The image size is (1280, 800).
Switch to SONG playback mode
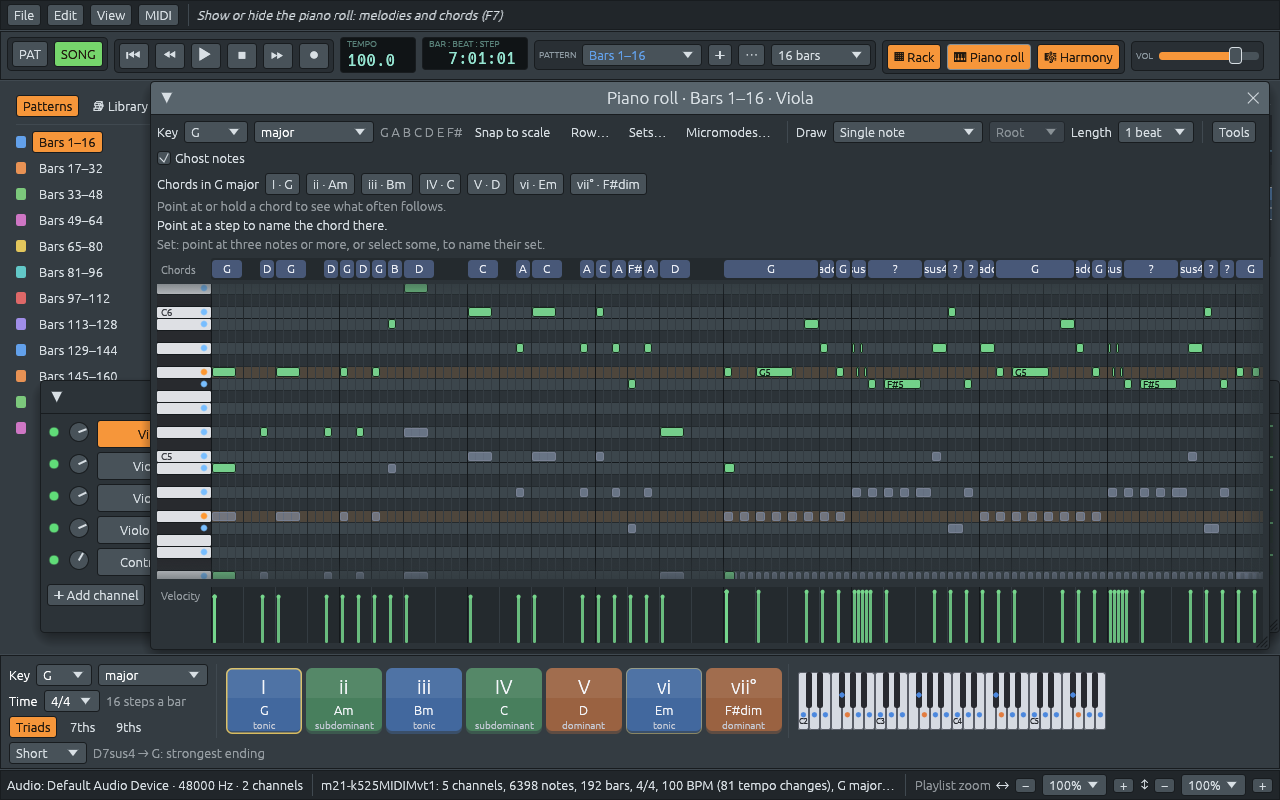(x=78, y=55)
